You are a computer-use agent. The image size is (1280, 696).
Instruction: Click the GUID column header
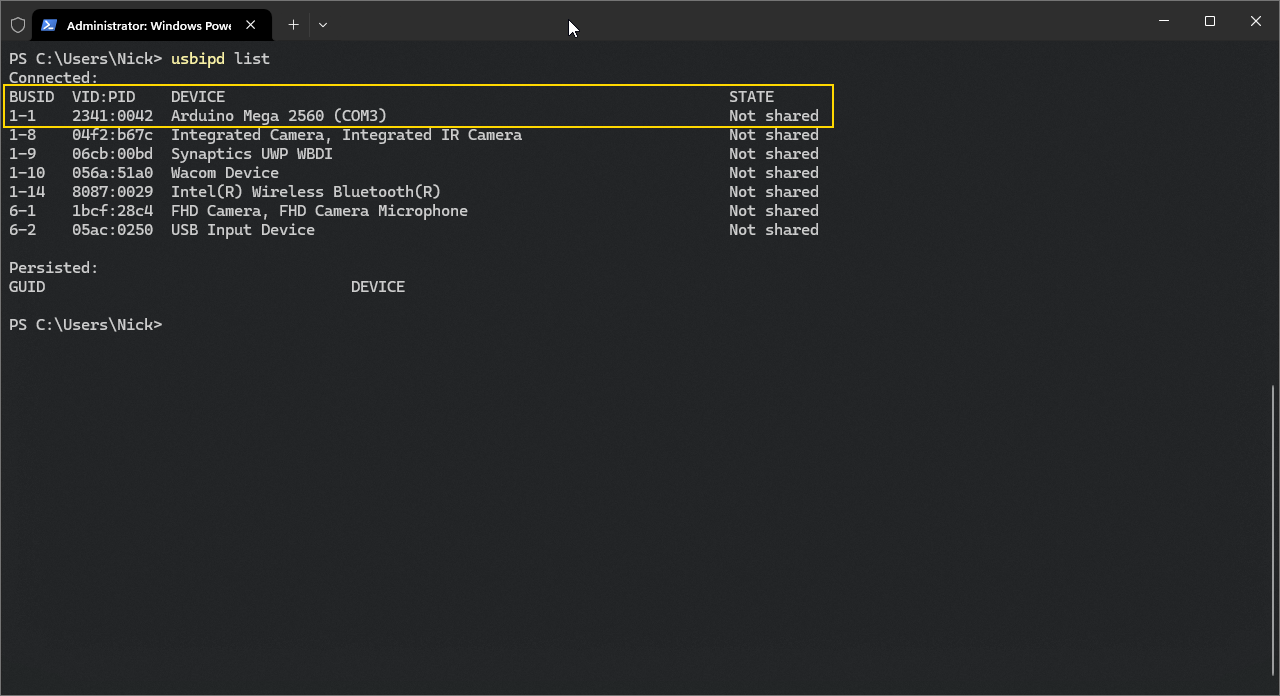27,287
